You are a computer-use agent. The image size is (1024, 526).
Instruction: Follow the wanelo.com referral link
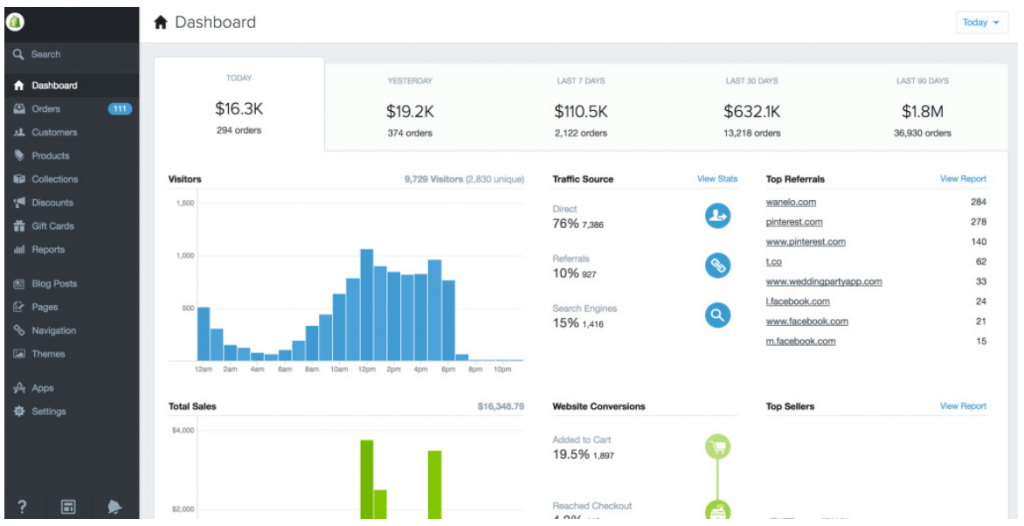(x=790, y=202)
